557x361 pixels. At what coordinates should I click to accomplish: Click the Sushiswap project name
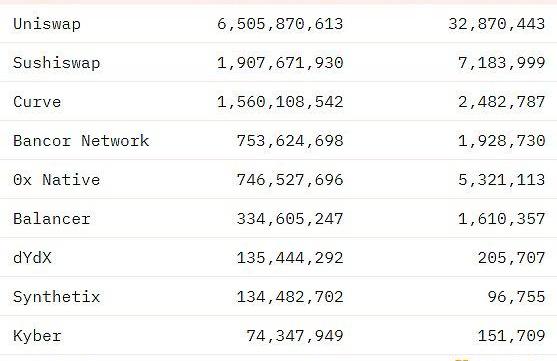tap(56, 63)
